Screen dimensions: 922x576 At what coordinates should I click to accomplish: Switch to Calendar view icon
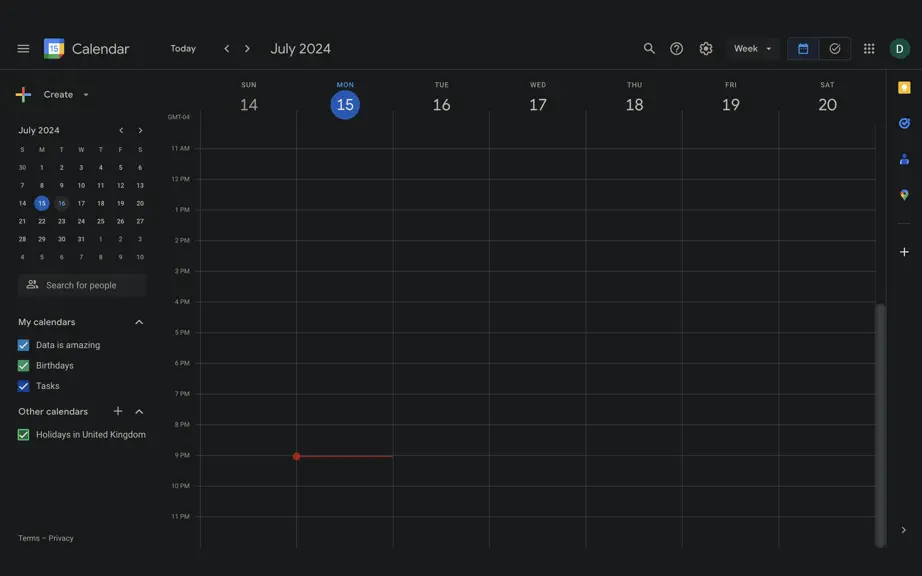pos(803,49)
